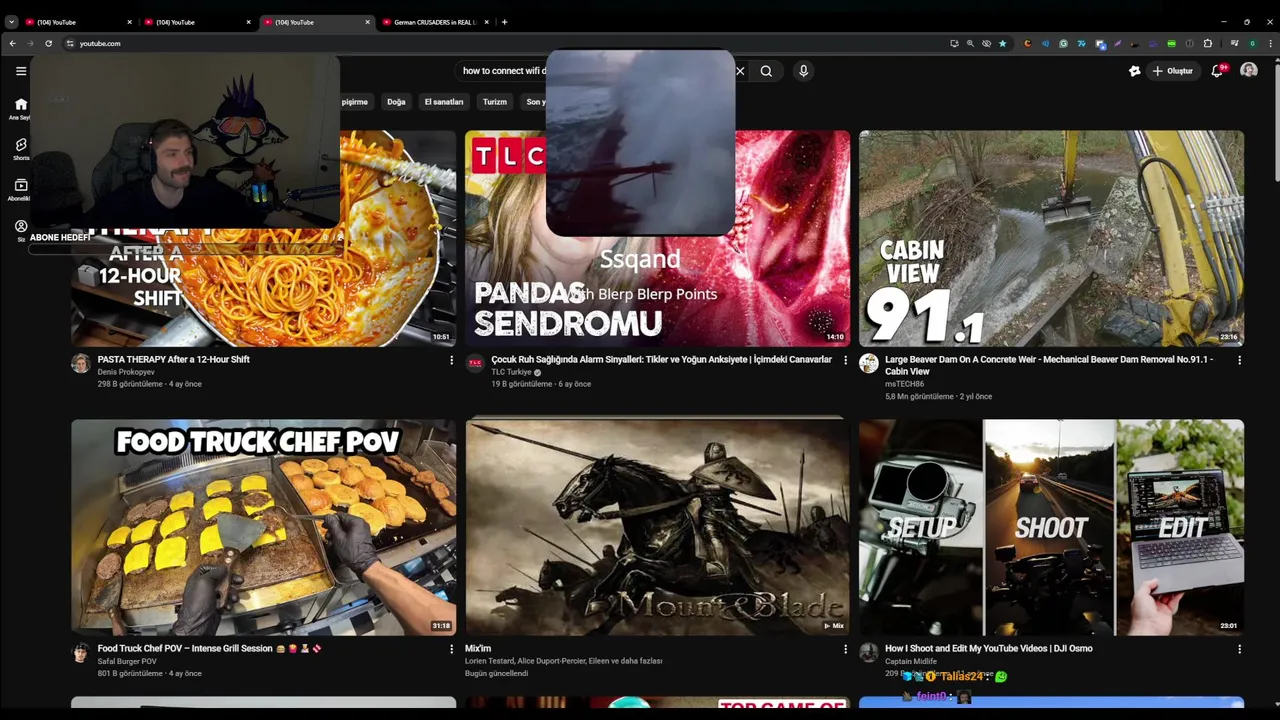Clear the search box with X
This screenshot has height=720, width=1280.
740,71
